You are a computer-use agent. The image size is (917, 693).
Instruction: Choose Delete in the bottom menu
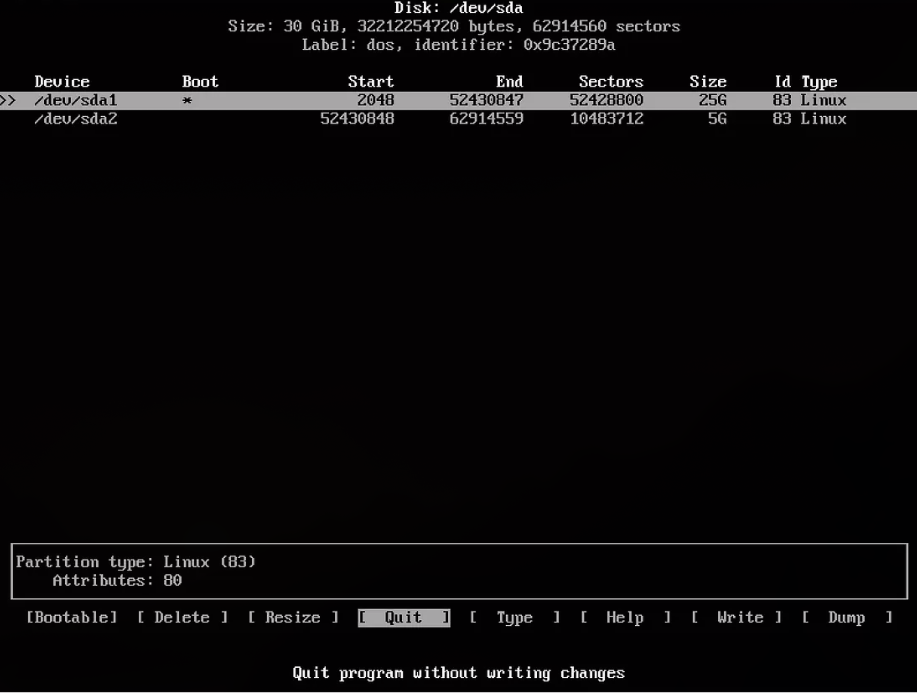[182, 618]
